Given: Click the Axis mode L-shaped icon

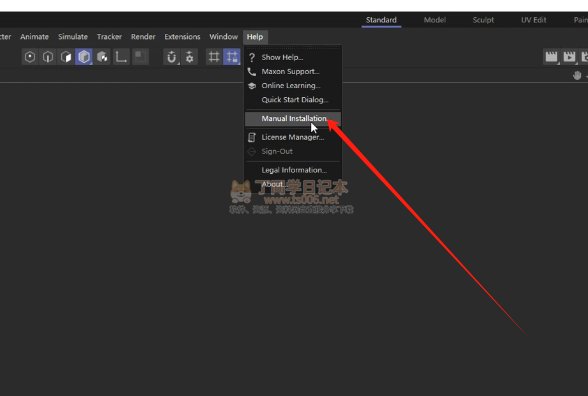Looking at the screenshot, I should tap(121, 57).
